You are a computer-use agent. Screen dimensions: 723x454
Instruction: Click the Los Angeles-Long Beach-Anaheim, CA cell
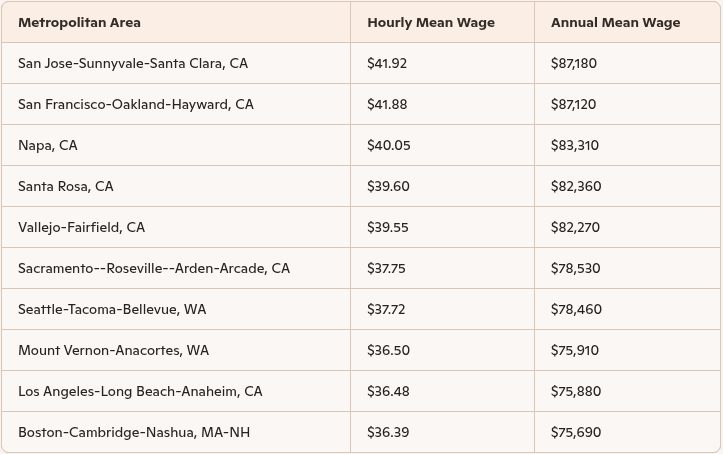click(x=140, y=391)
